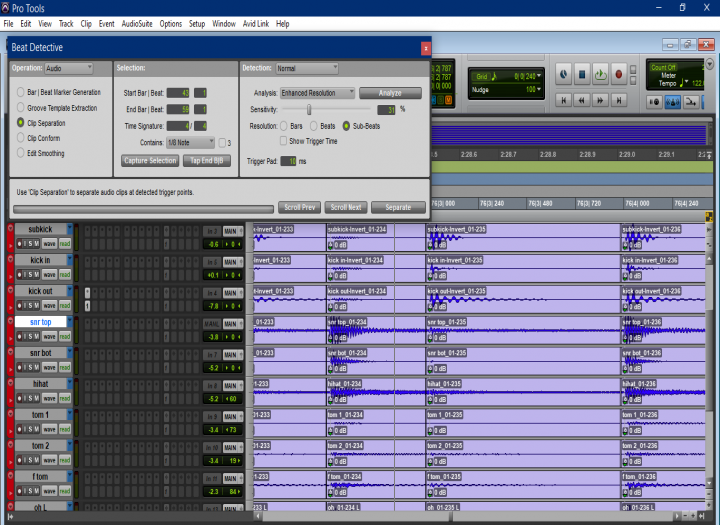Viewport: 720px width, 525px height.
Task: Tick the triplet 3 checkbox
Action: 222,143
